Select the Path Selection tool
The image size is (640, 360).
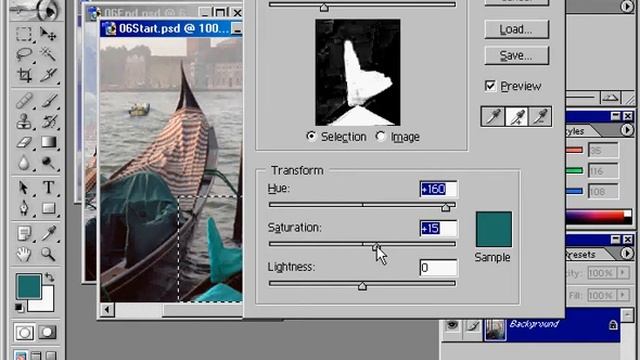[24, 188]
